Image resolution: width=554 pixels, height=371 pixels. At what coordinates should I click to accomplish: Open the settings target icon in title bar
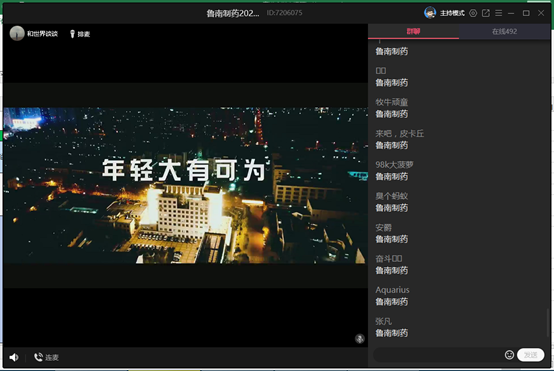(x=473, y=13)
